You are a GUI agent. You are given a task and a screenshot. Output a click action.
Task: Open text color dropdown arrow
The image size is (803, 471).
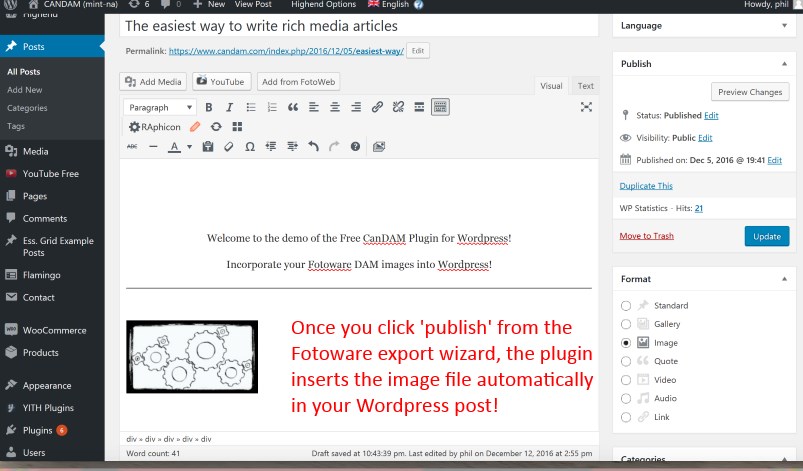click(x=189, y=147)
